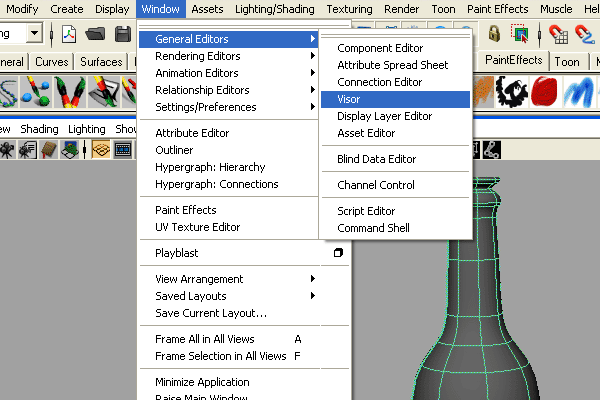Screen dimensions: 600x400
Task: Open the Outliner
Action: tap(228, 150)
